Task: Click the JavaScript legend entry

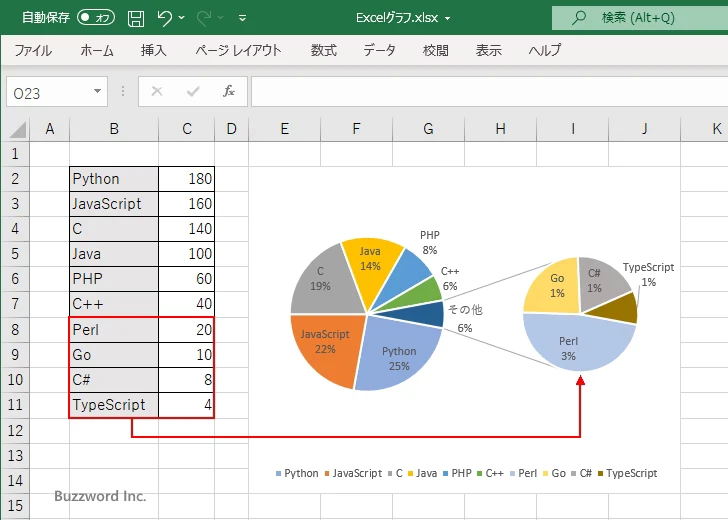Action: pyautogui.click(x=353, y=473)
